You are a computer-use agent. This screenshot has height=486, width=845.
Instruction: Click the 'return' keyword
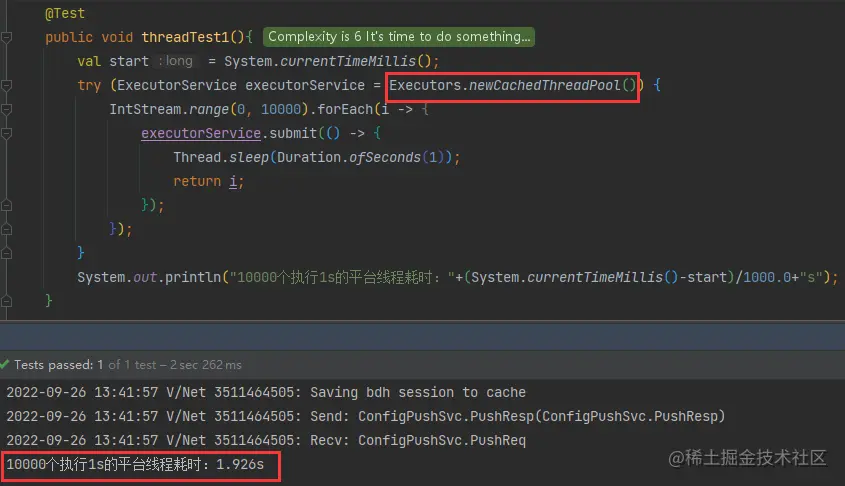[x=197, y=181]
